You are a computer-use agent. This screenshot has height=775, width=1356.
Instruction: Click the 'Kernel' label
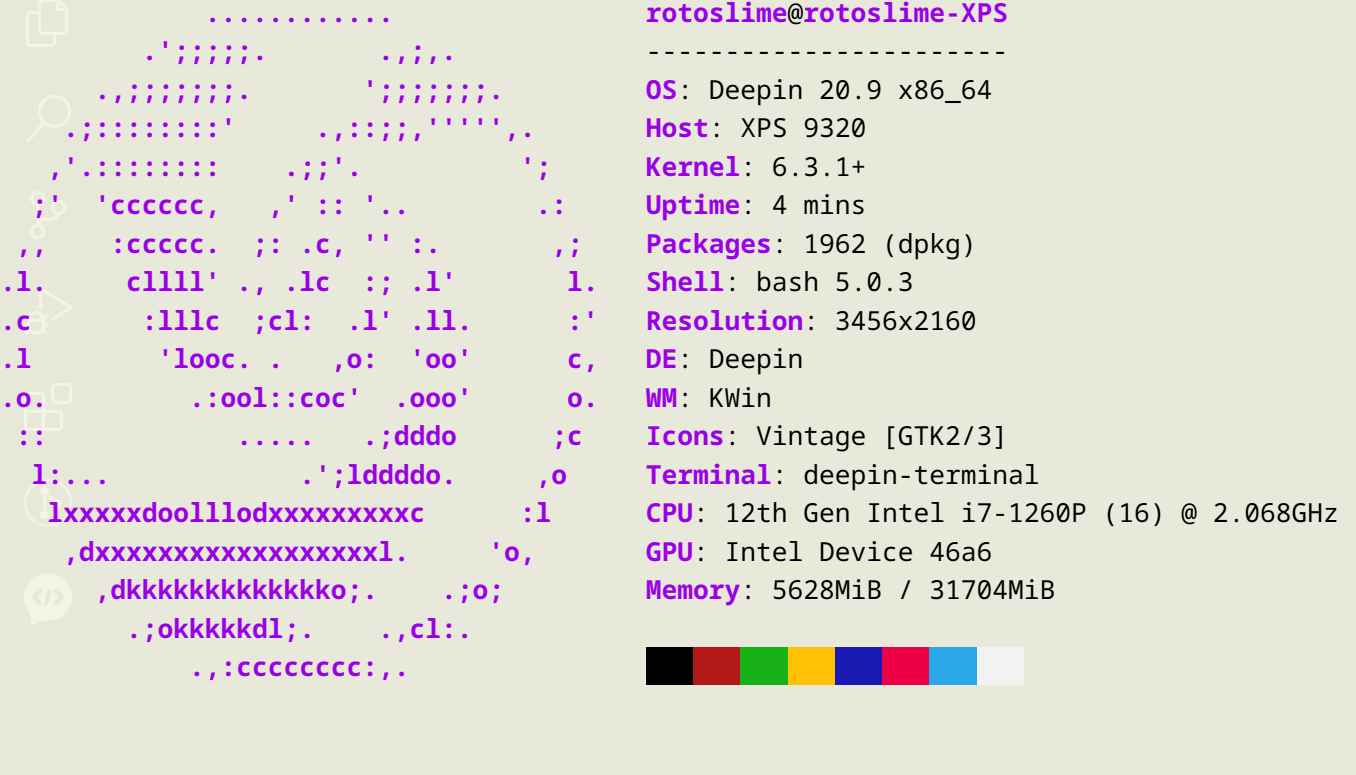point(693,167)
